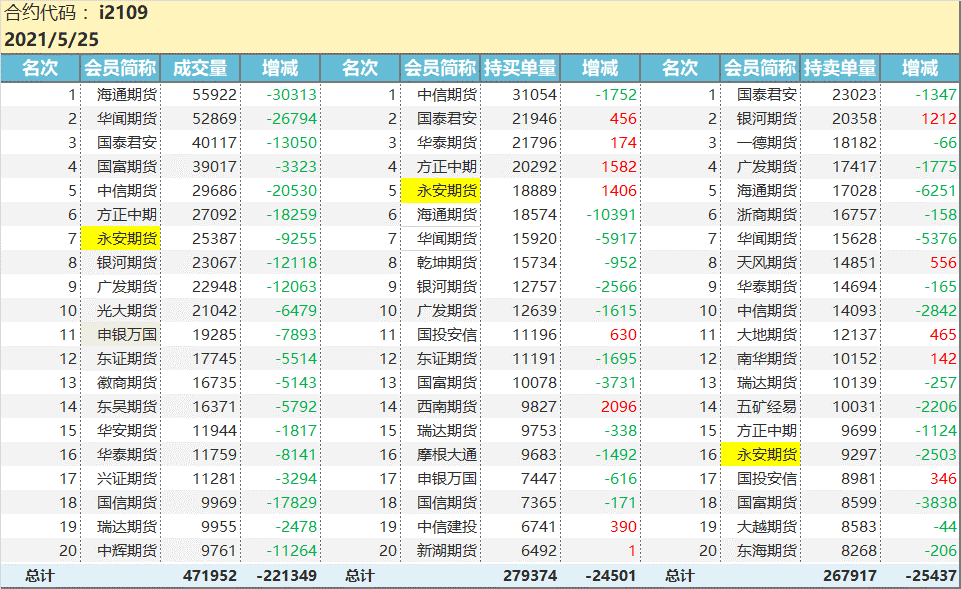Click the 华安期货 member cell

pos(127,431)
